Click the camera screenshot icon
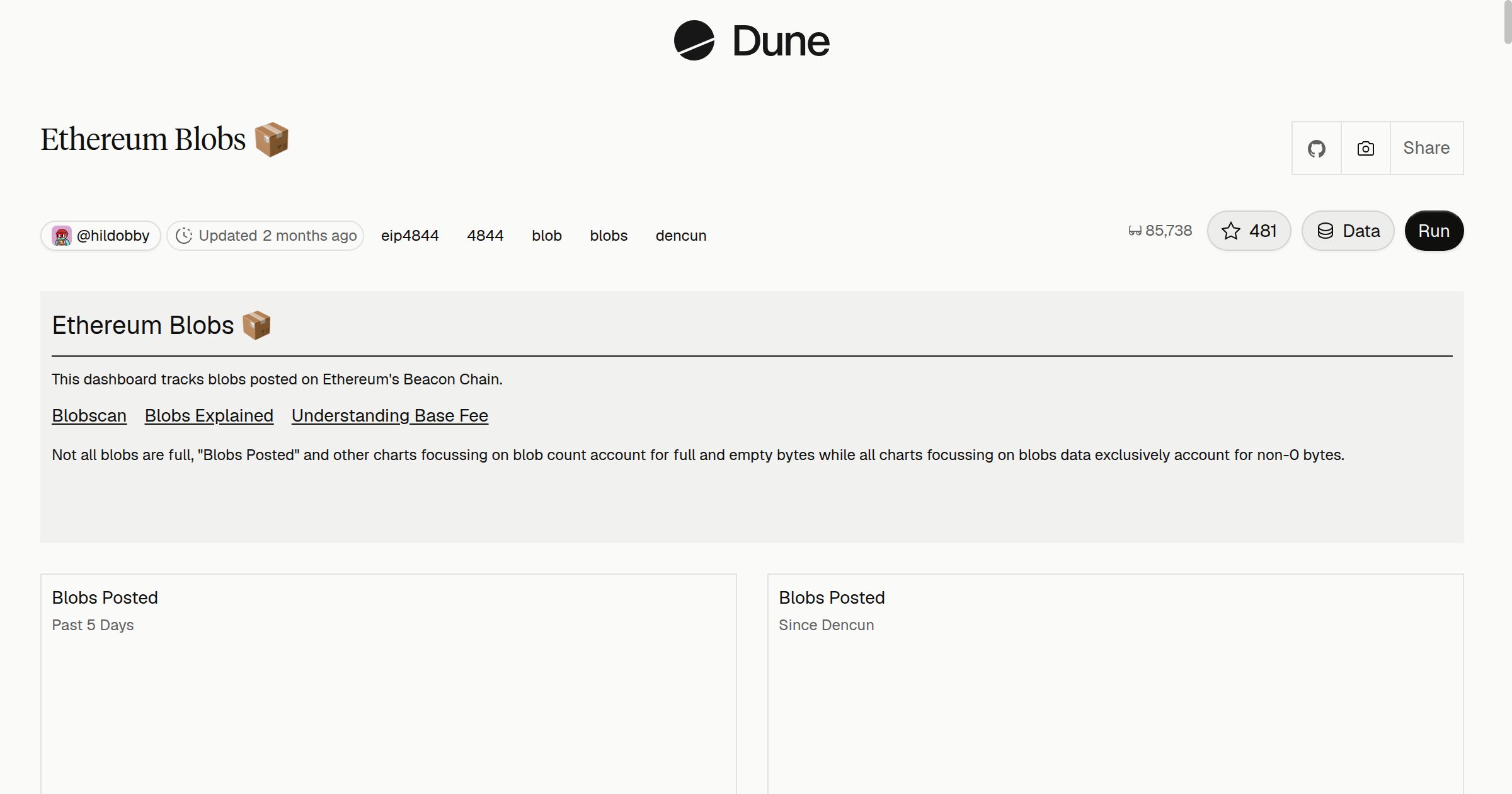 [1366, 148]
